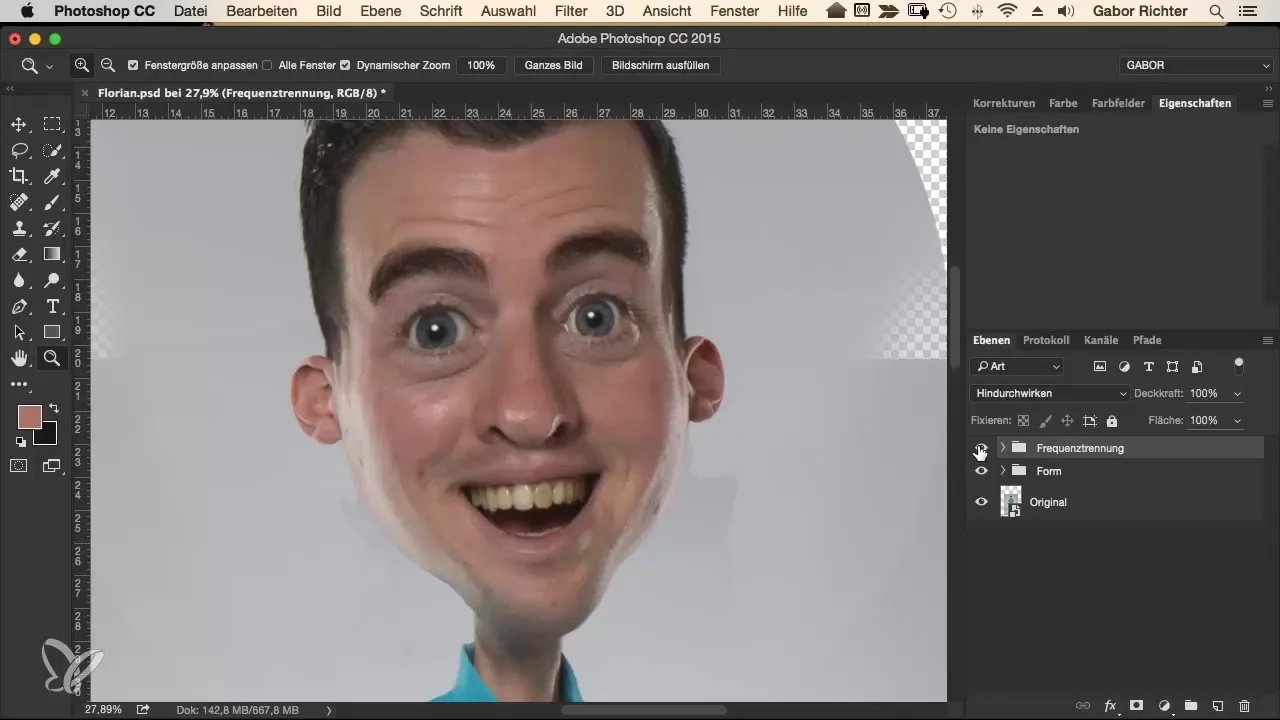
Task: Select the Brush tool
Action: tap(52, 203)
